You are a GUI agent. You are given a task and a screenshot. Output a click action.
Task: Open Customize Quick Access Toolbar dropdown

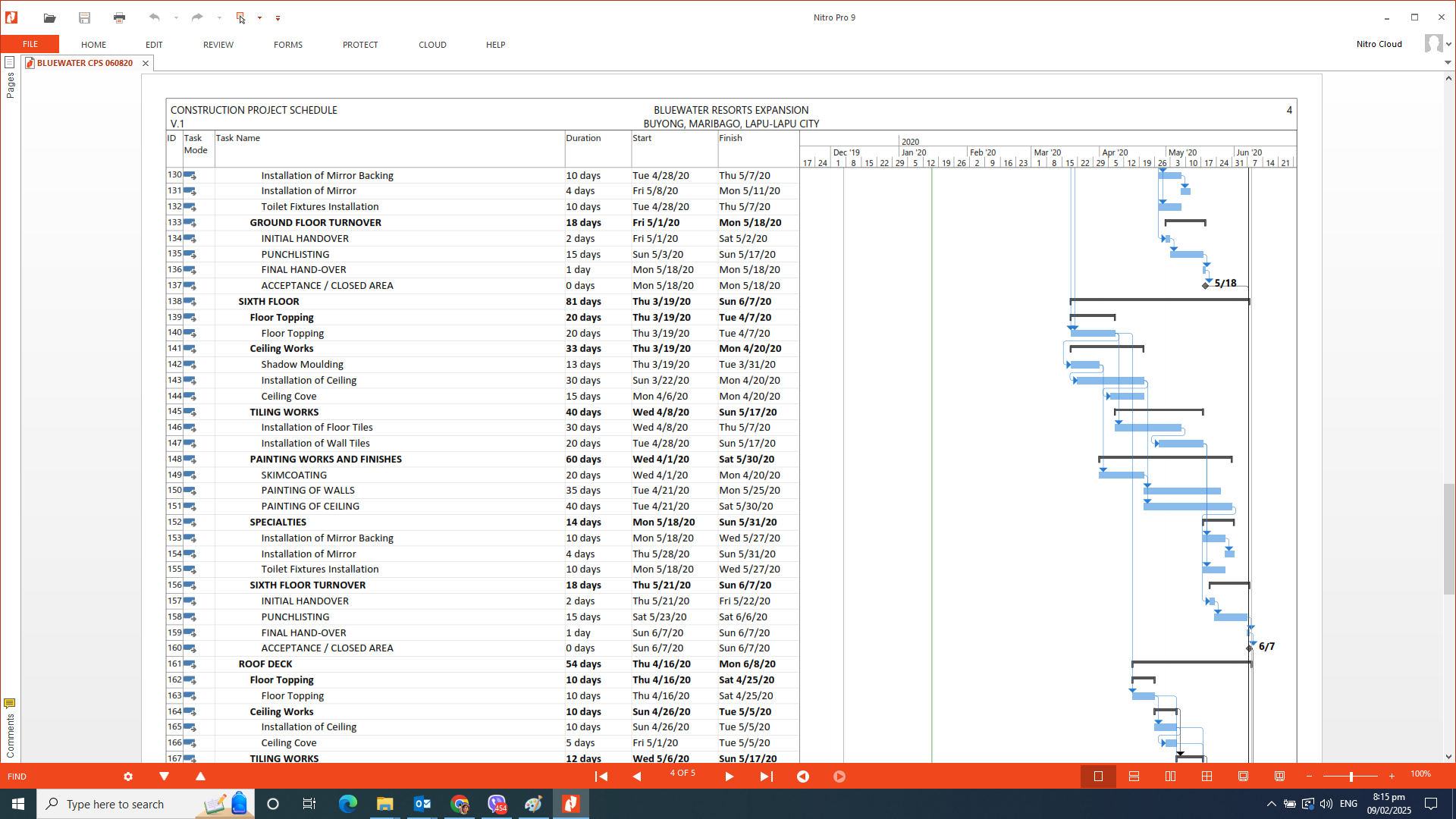pos(278,17)
